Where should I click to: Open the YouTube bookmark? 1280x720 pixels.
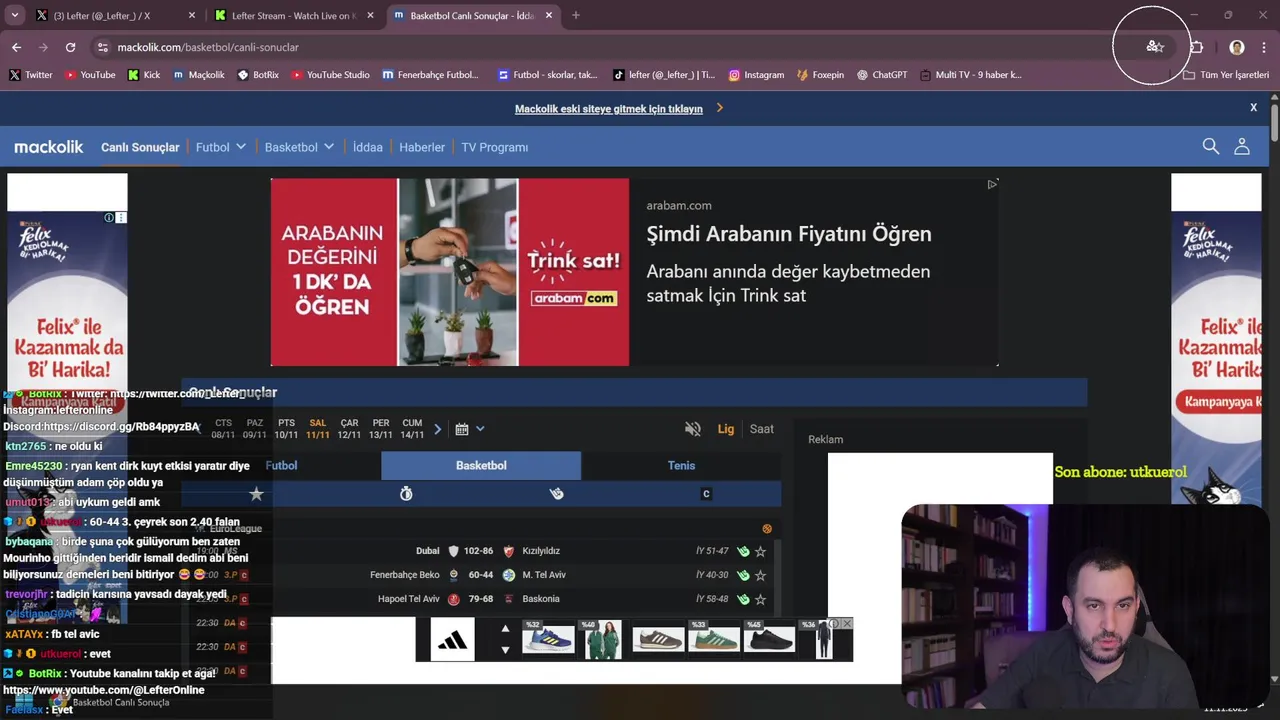pyautogui.click(x=90, y=75)
